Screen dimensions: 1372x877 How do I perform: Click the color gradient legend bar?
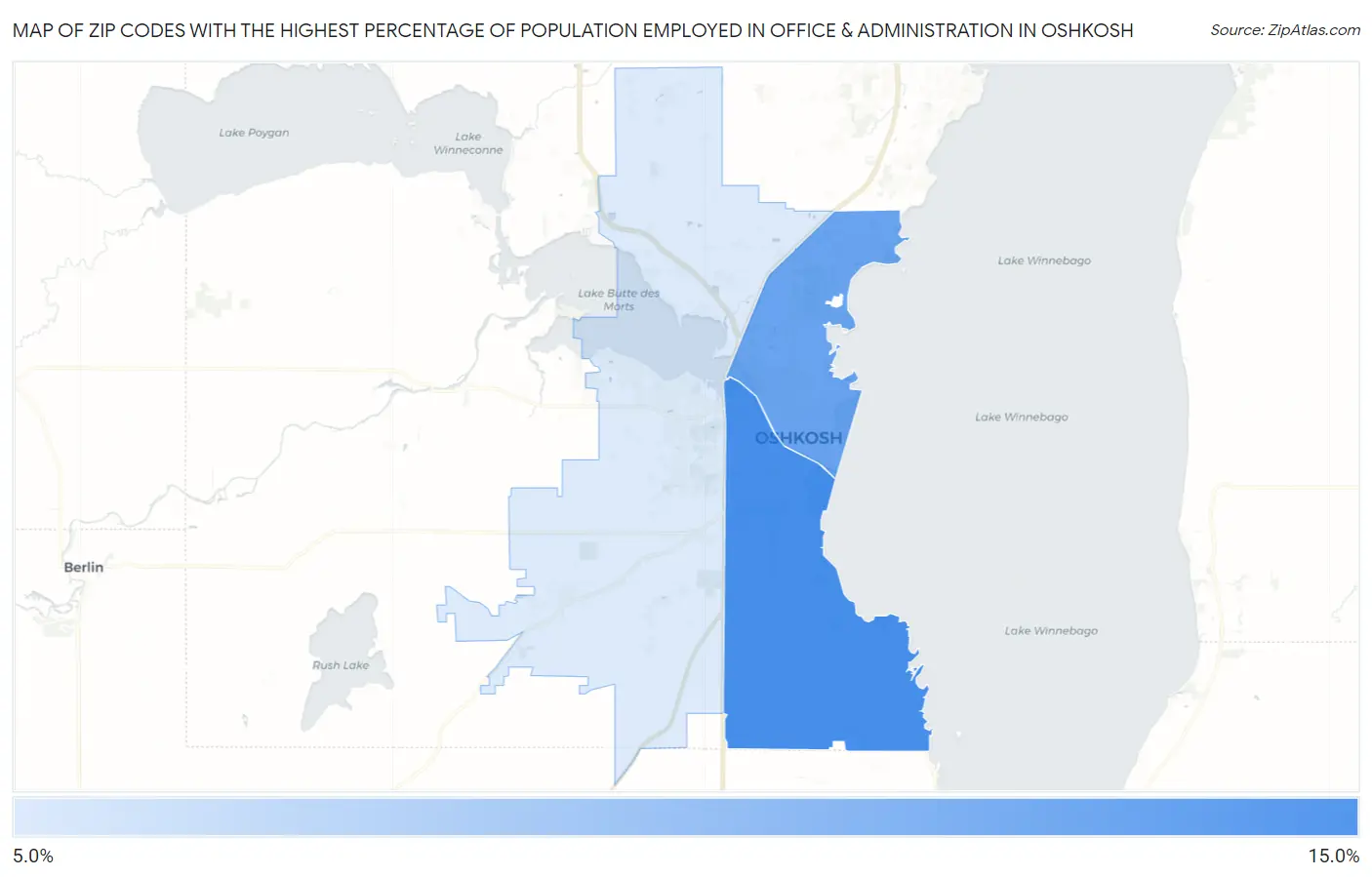tap(686, 817)
